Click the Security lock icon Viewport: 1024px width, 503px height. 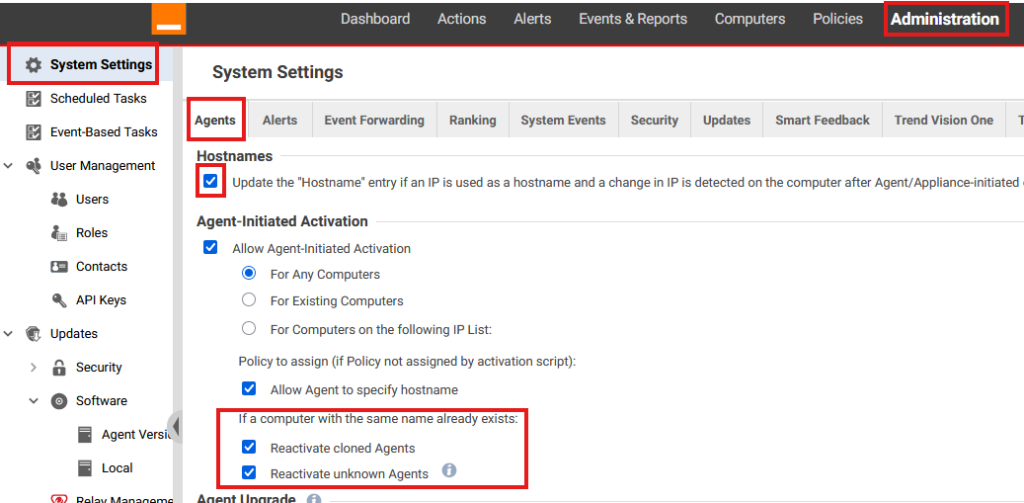tap(58, 367)
